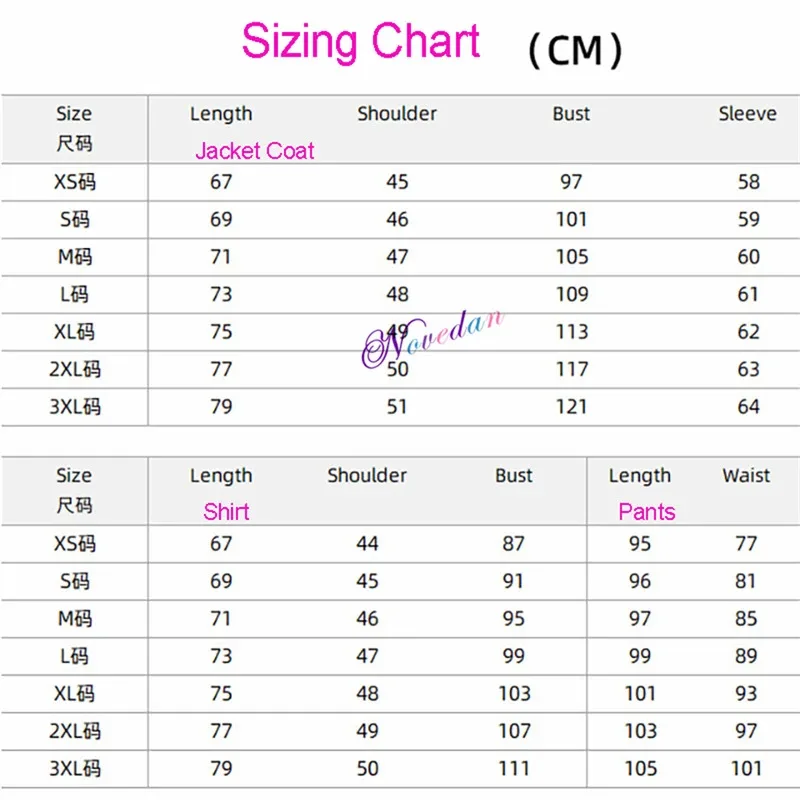
Task: Select the XS size row in jacket table
Action: click(74, 182)
